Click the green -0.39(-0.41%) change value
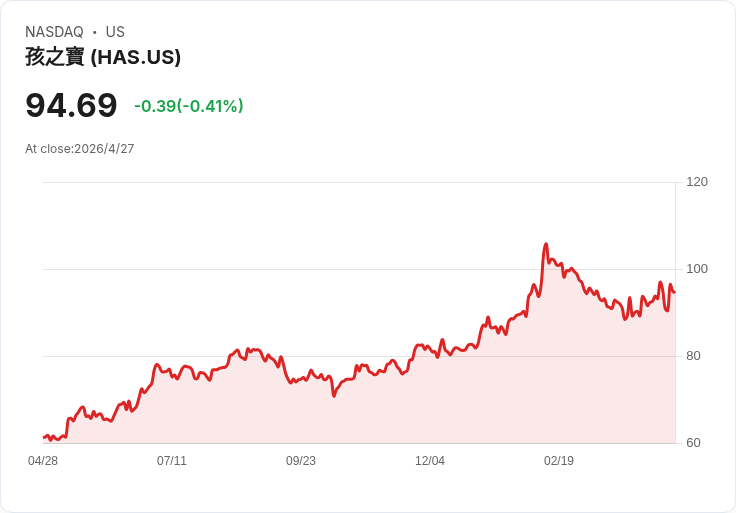736x513 pixels. pos(189,106)
